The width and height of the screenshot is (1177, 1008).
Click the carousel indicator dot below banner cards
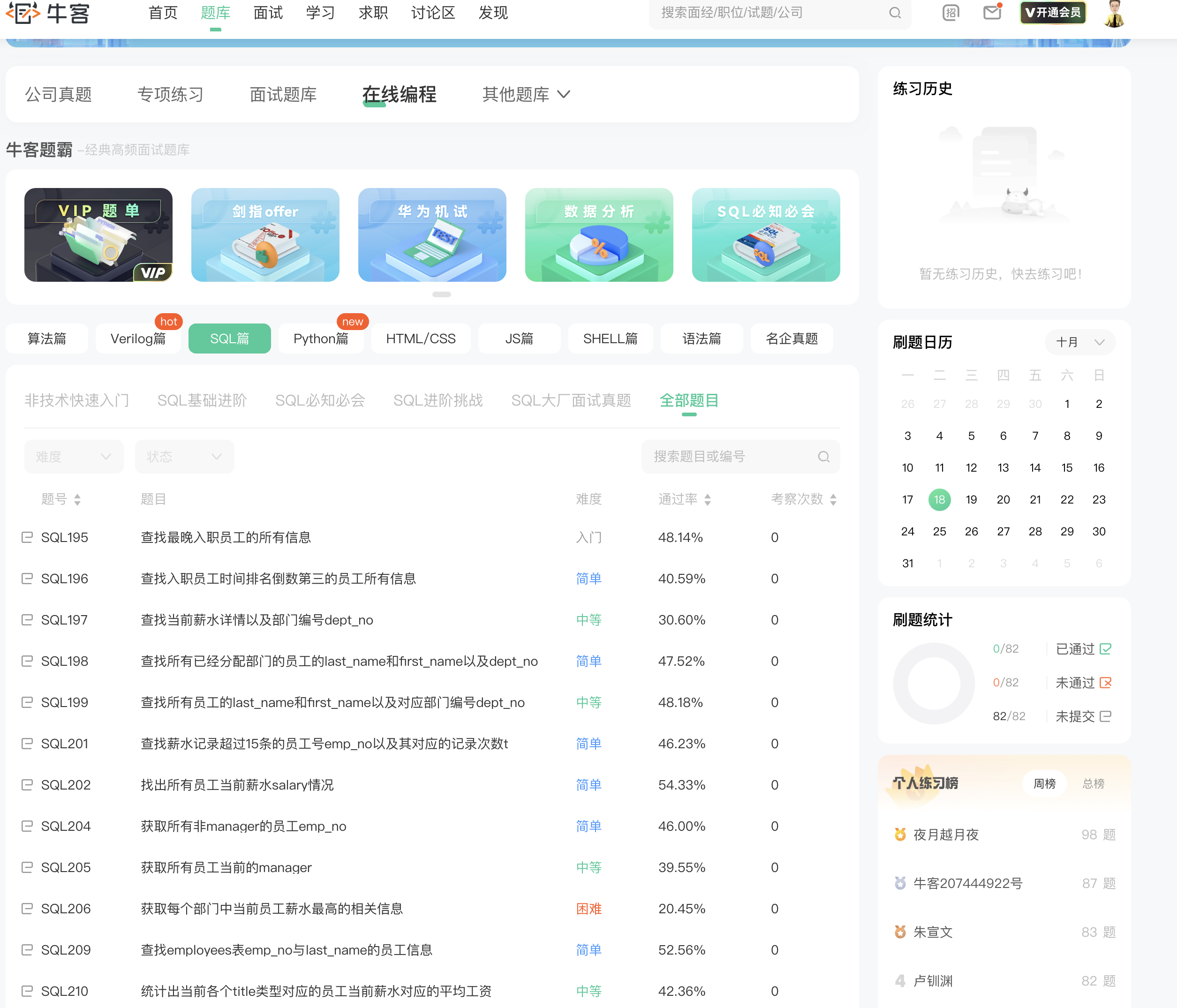pos(442,294)
